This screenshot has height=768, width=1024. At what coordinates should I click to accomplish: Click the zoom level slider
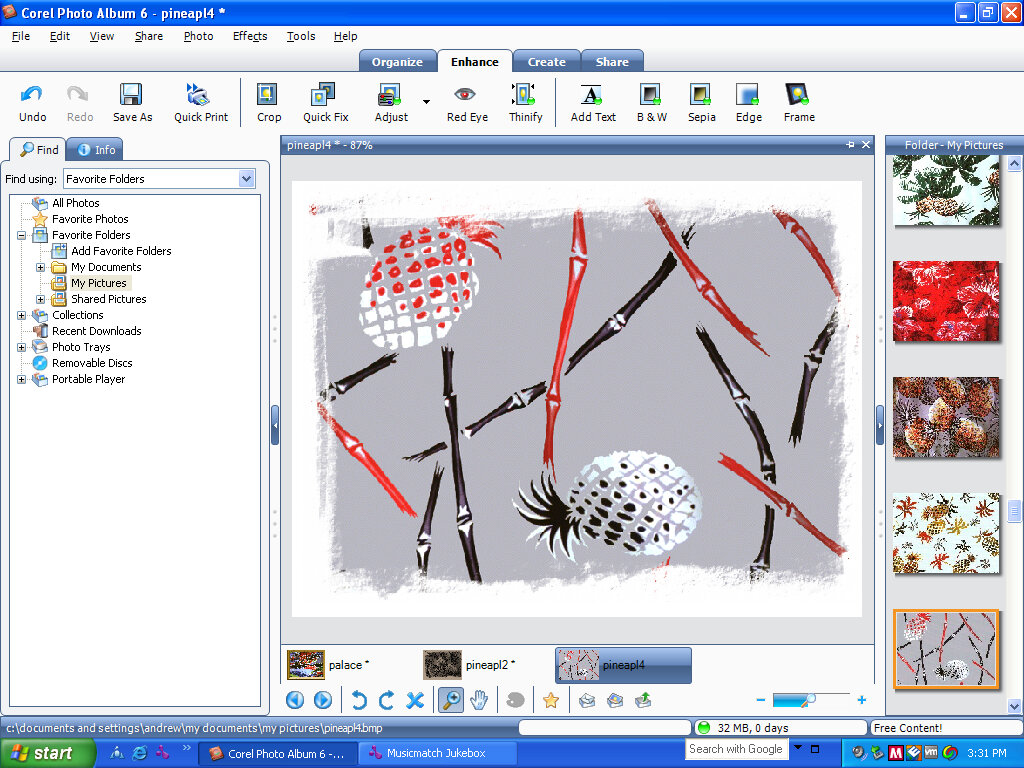point(810,700)
